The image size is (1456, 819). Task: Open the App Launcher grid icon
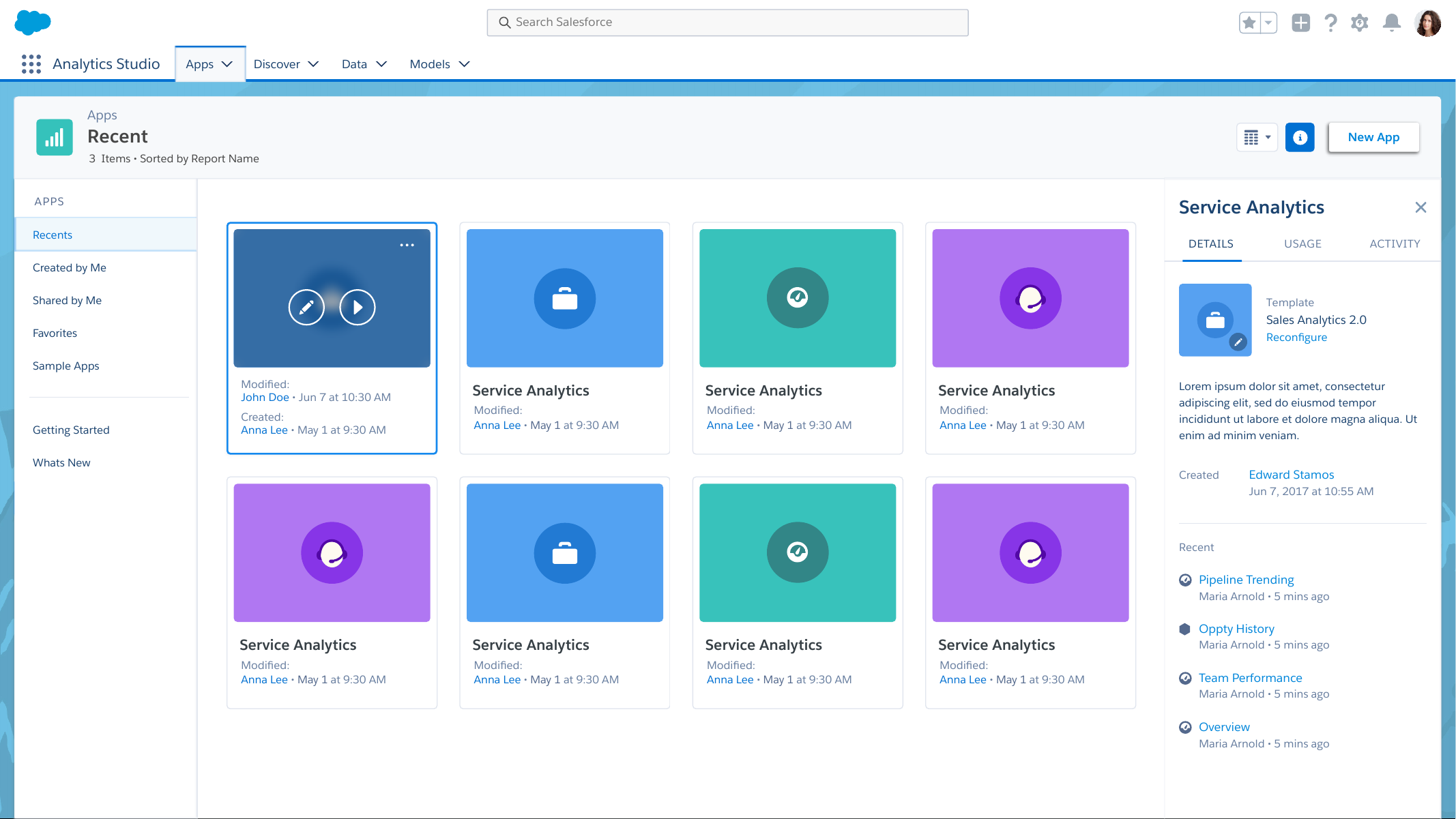coord(31,64)
